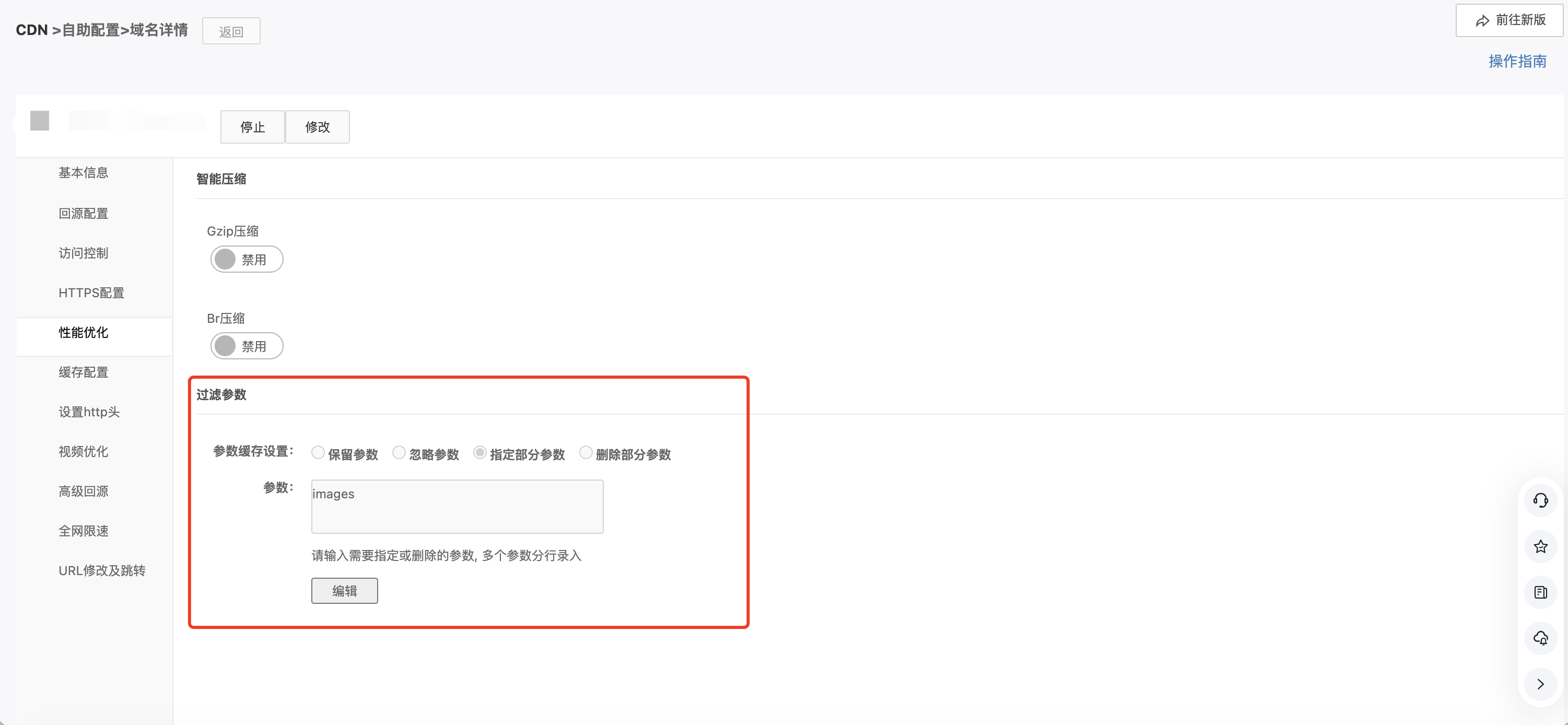Go to the HTTPS配置 menu item
This screenshot has width=1568, height=725.
tap(91, 293)
